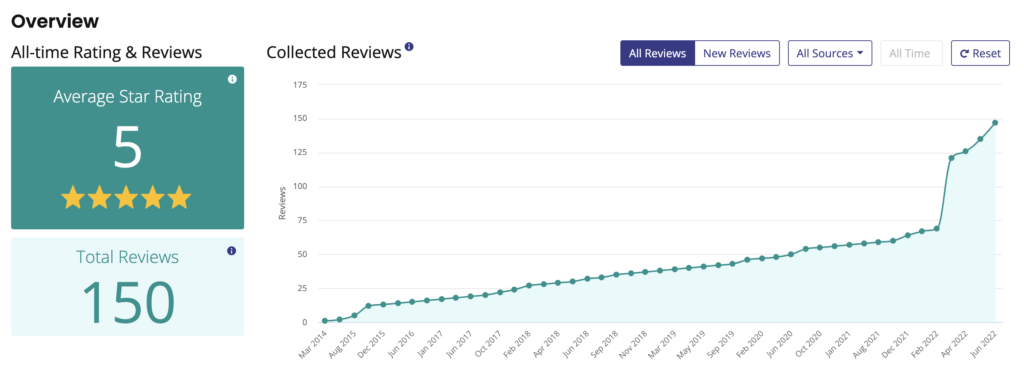Open the All Time date range selector

911,54
